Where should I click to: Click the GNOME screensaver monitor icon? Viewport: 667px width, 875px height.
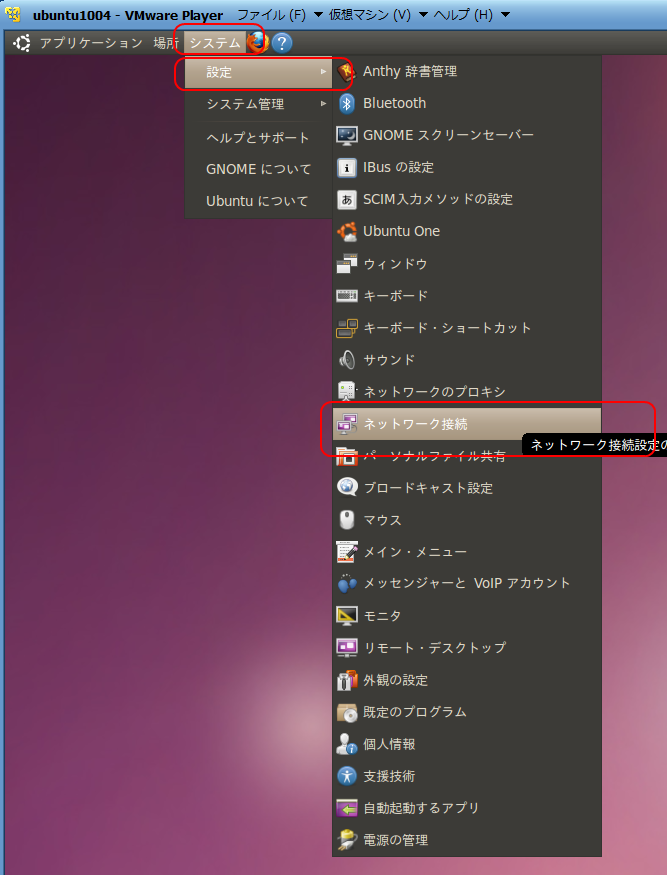coord(347,136)
